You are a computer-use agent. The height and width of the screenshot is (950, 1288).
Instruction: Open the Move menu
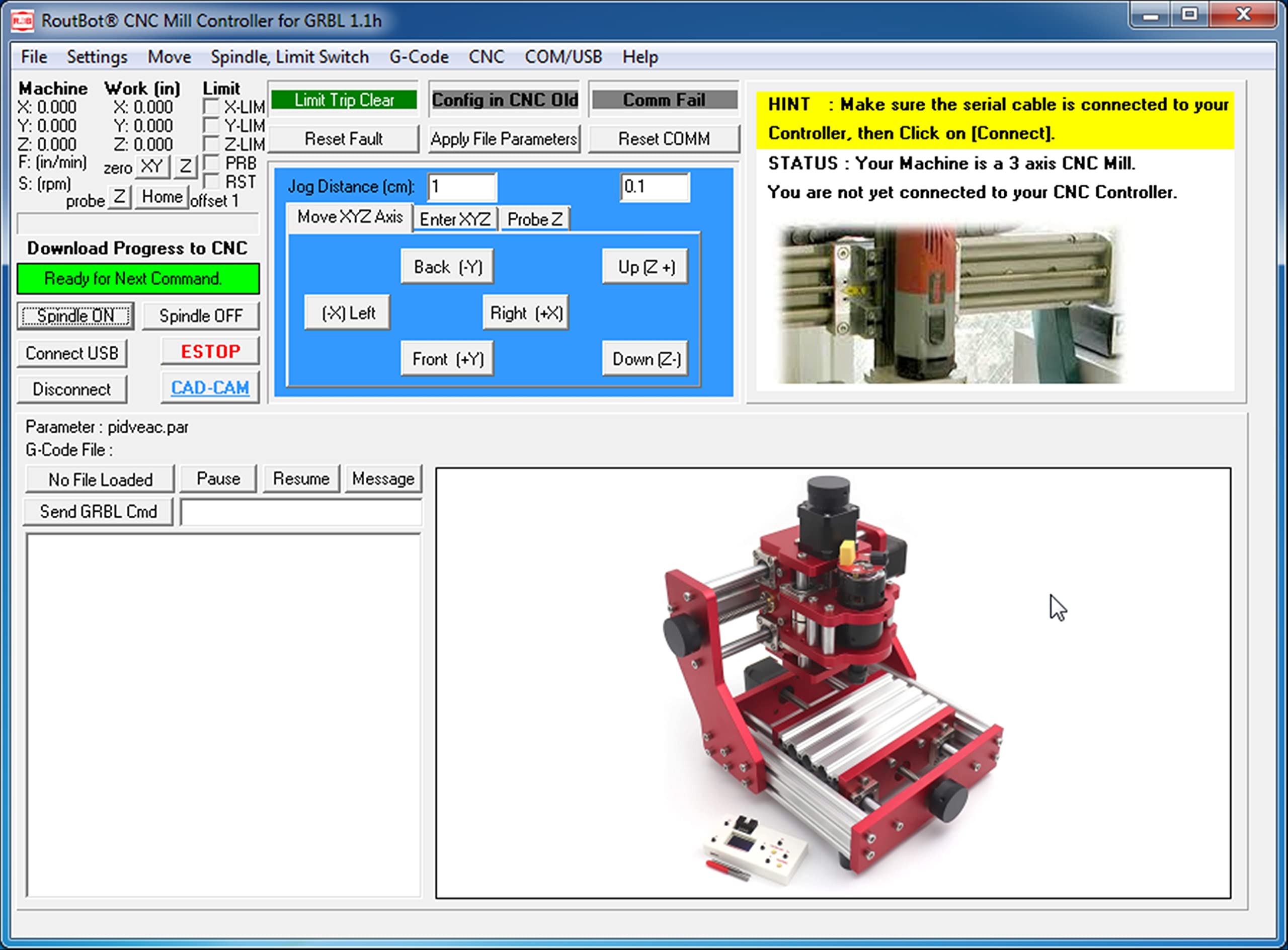tap(169, 57)
